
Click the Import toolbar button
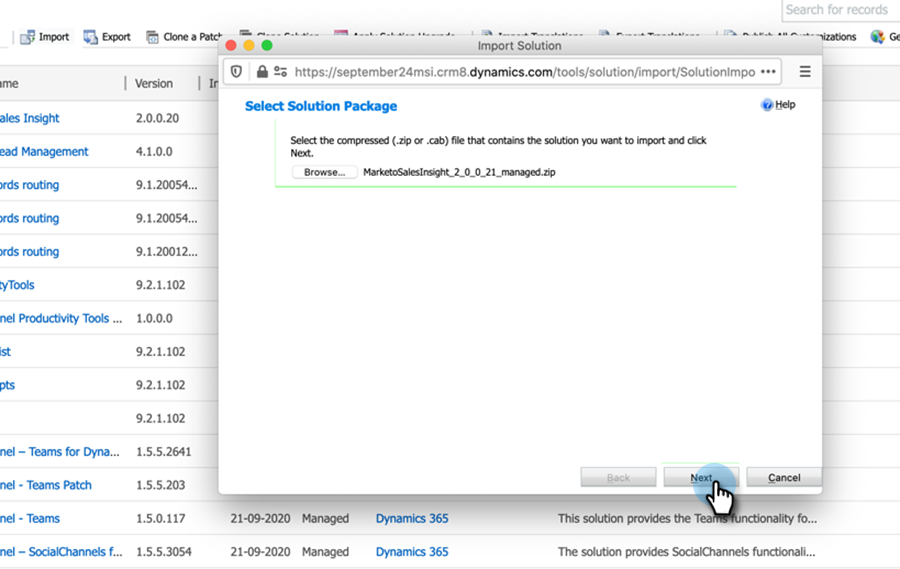pos(45,37)
